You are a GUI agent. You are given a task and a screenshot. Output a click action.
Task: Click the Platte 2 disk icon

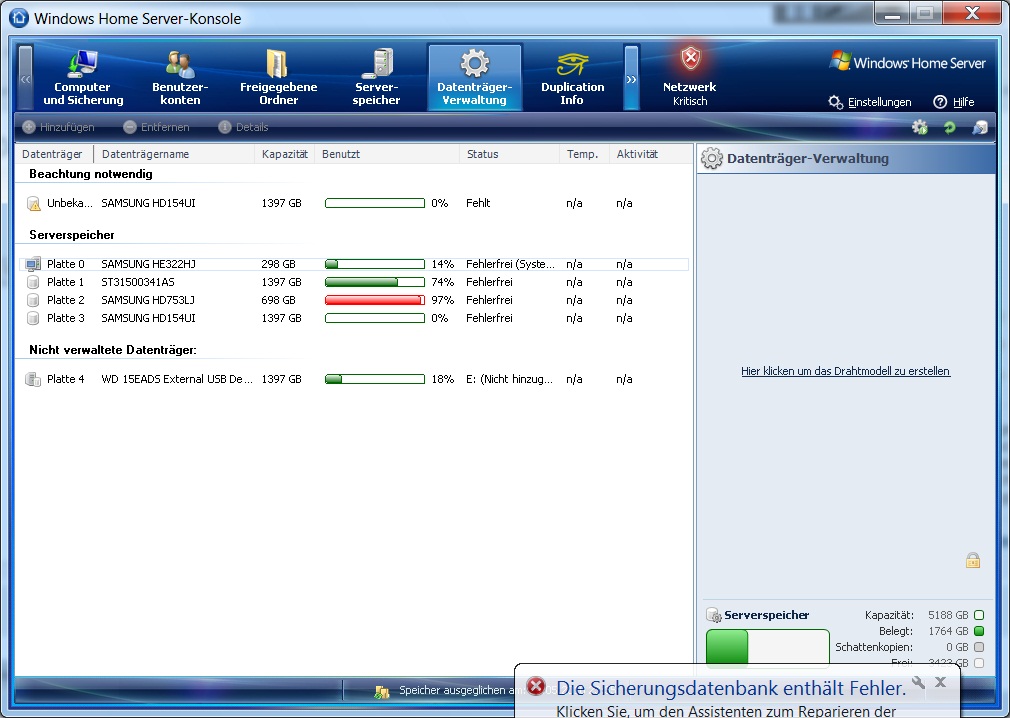[33, 300]
